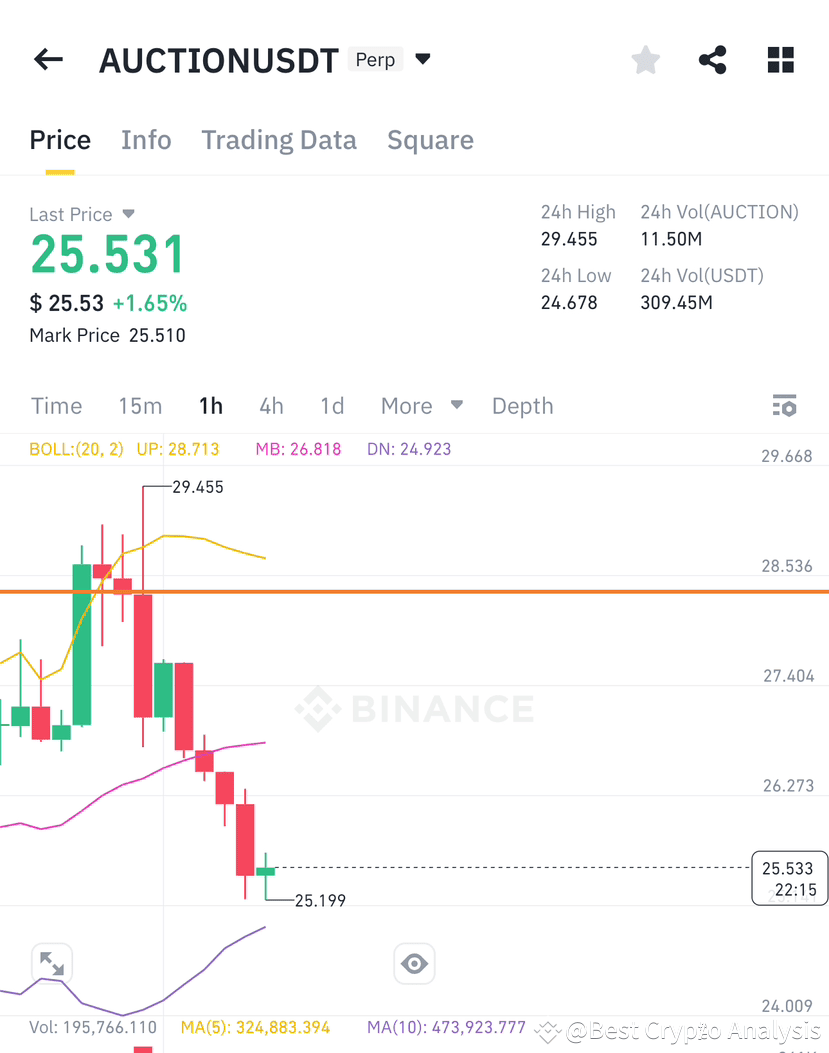Image resolution: width=829 pixels, height=1053 pixels.
Task: Tap the 25.533 current price marker
Action: pyautogui.click(x=789, y=878)
